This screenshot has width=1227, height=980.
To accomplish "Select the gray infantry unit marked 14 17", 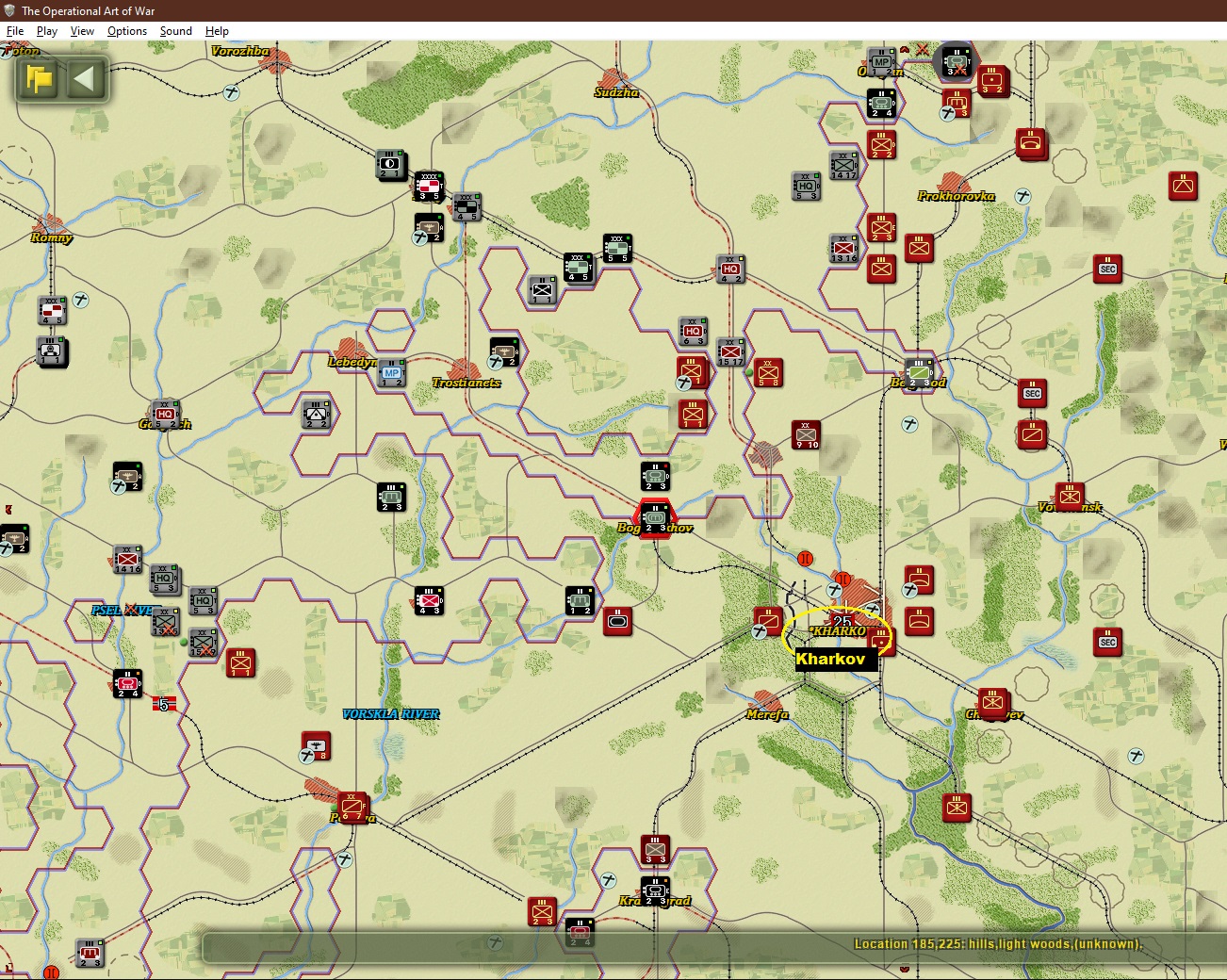I will 843,166.
